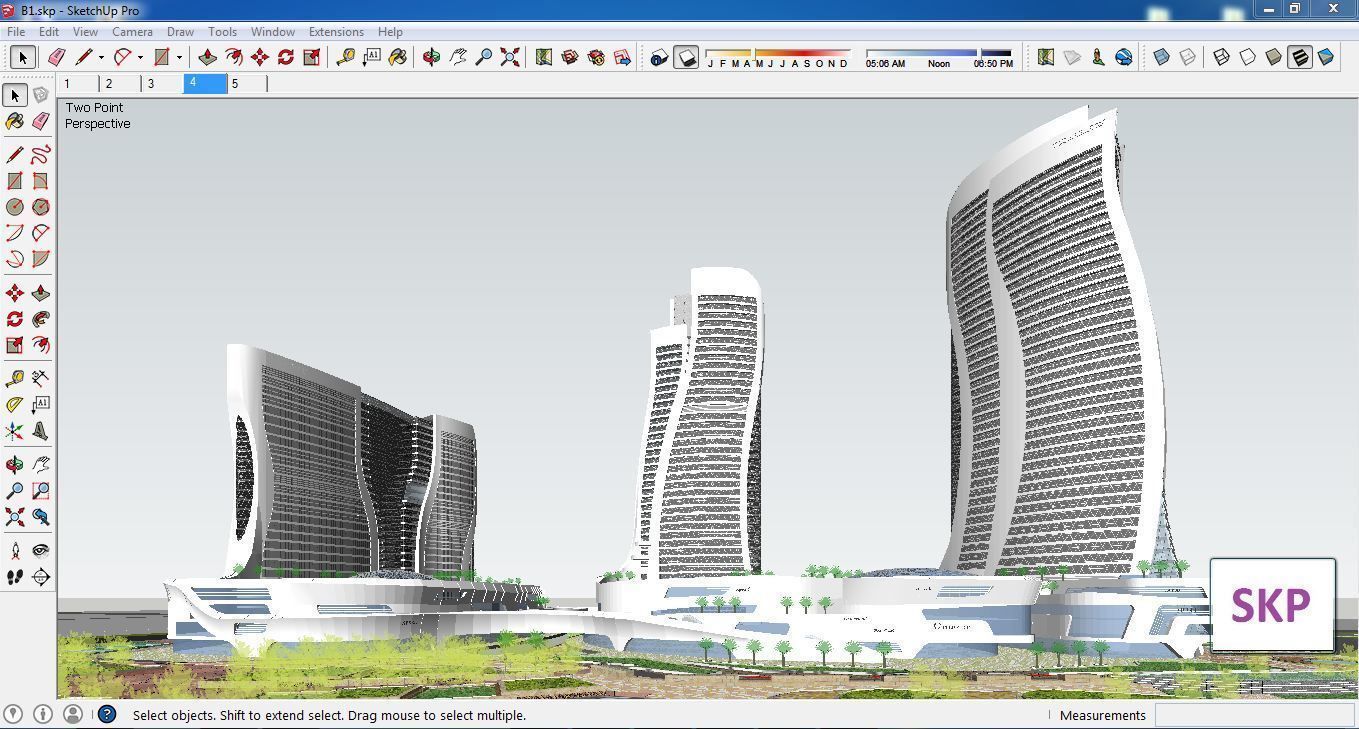Screen dimensions: 1359x729
Task: Open the Add Location map icon
Action: (544, 58)
